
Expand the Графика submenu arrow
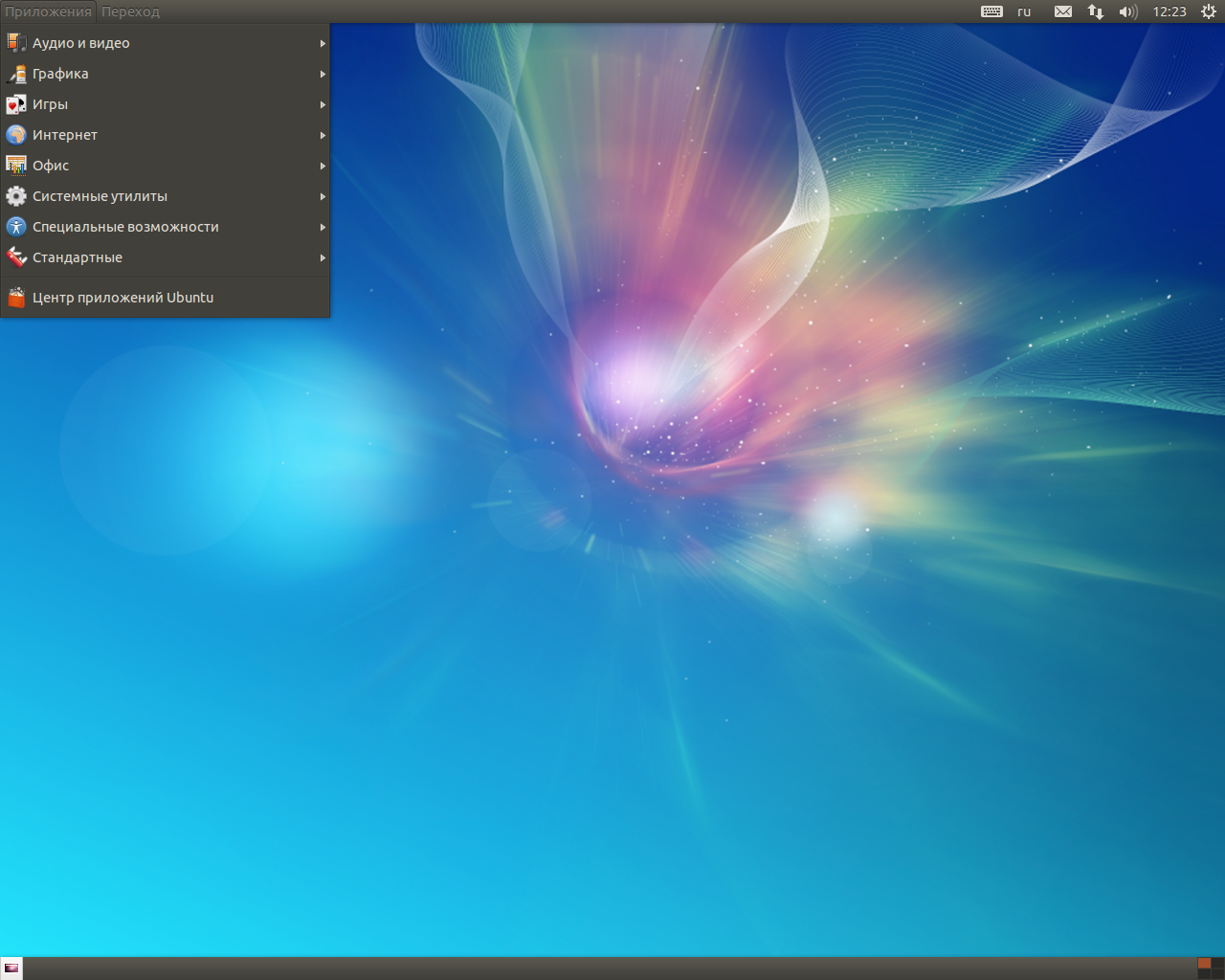(323, 74)
